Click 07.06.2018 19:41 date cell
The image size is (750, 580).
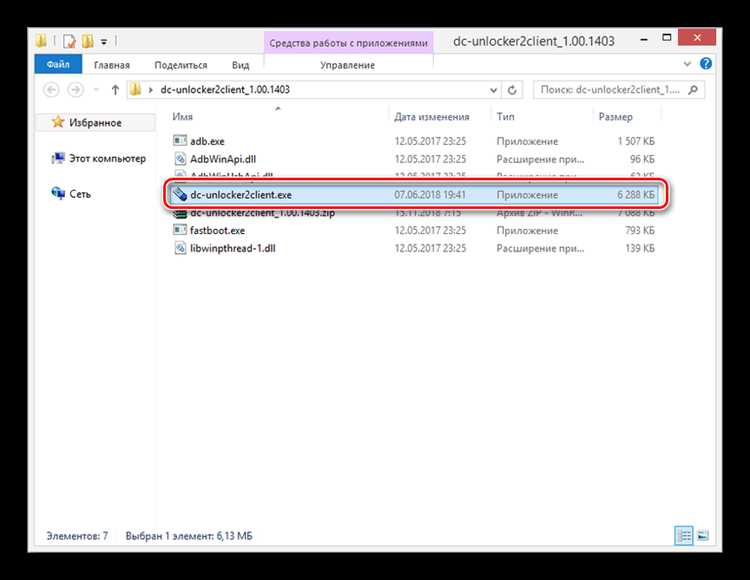[x=430, y=195]
